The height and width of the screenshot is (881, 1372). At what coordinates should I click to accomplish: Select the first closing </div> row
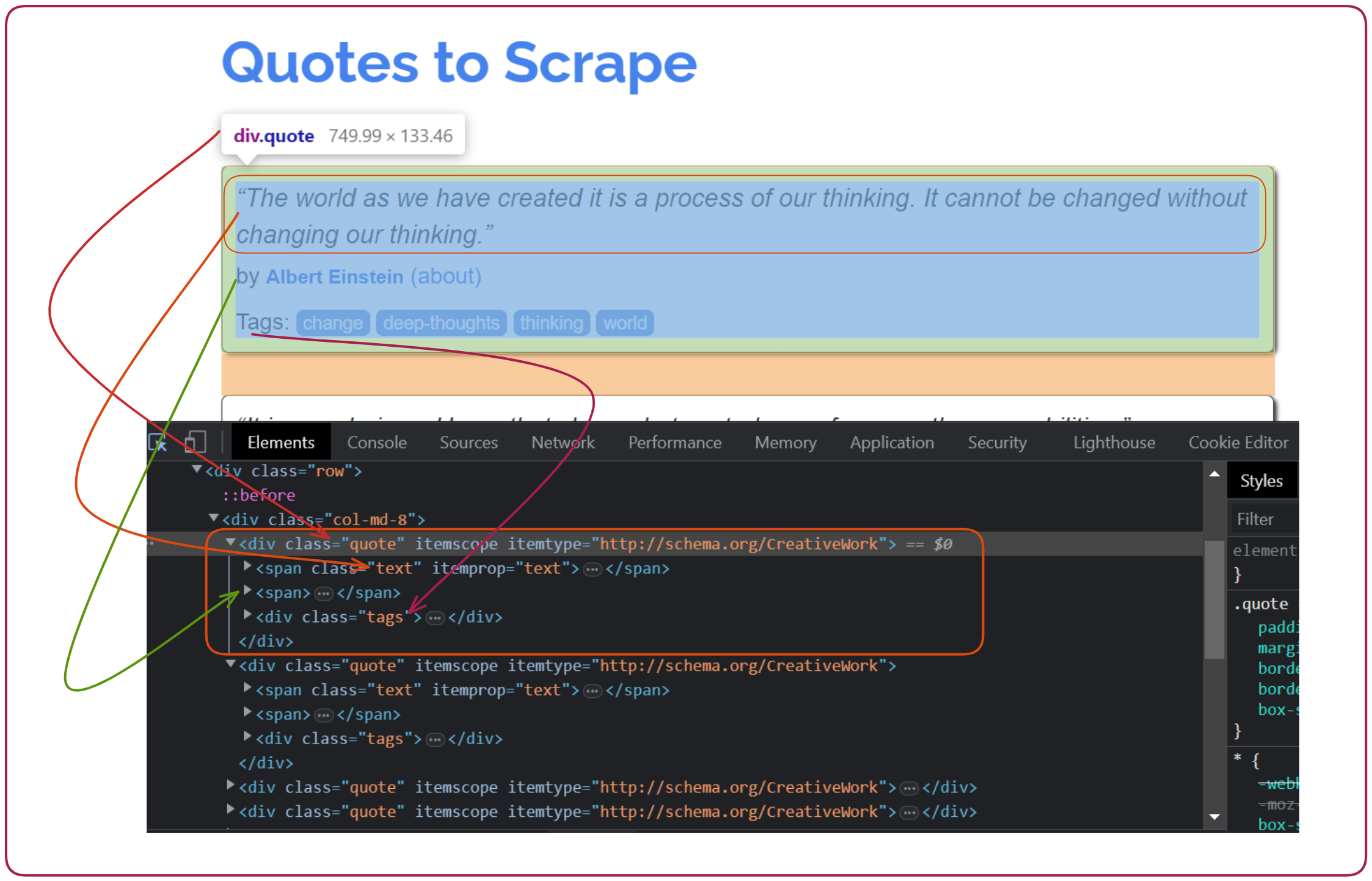pos(266,641)
